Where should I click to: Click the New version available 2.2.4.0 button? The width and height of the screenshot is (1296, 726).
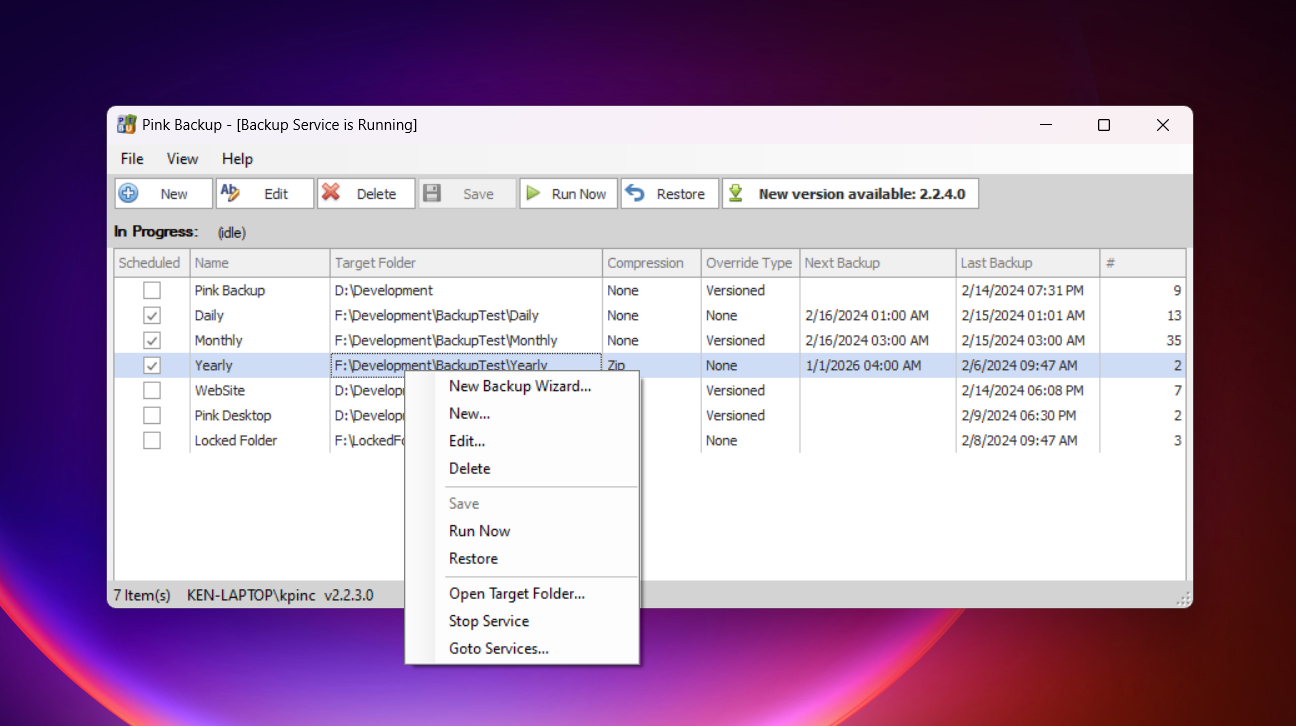[x=861, y=194]
